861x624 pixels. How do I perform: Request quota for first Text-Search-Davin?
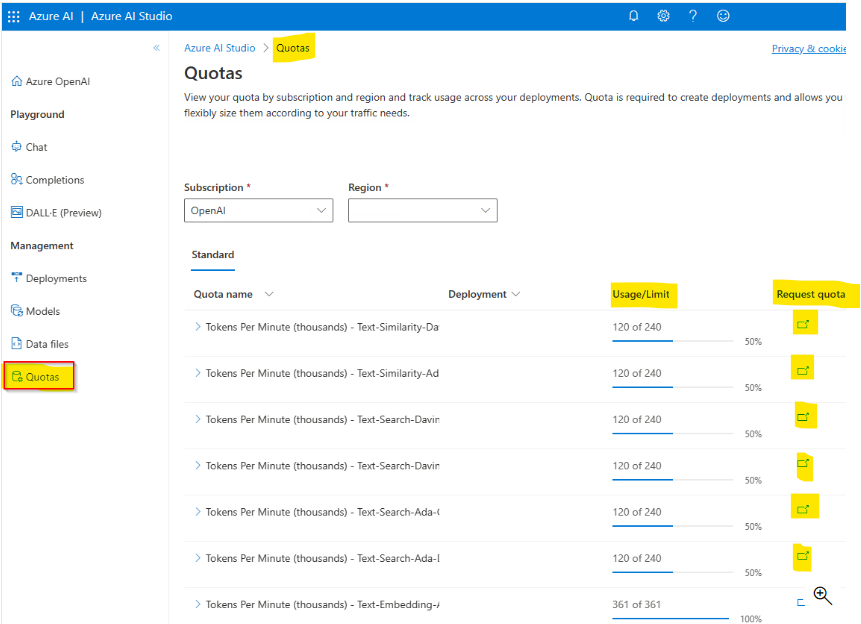click(803, 416)
